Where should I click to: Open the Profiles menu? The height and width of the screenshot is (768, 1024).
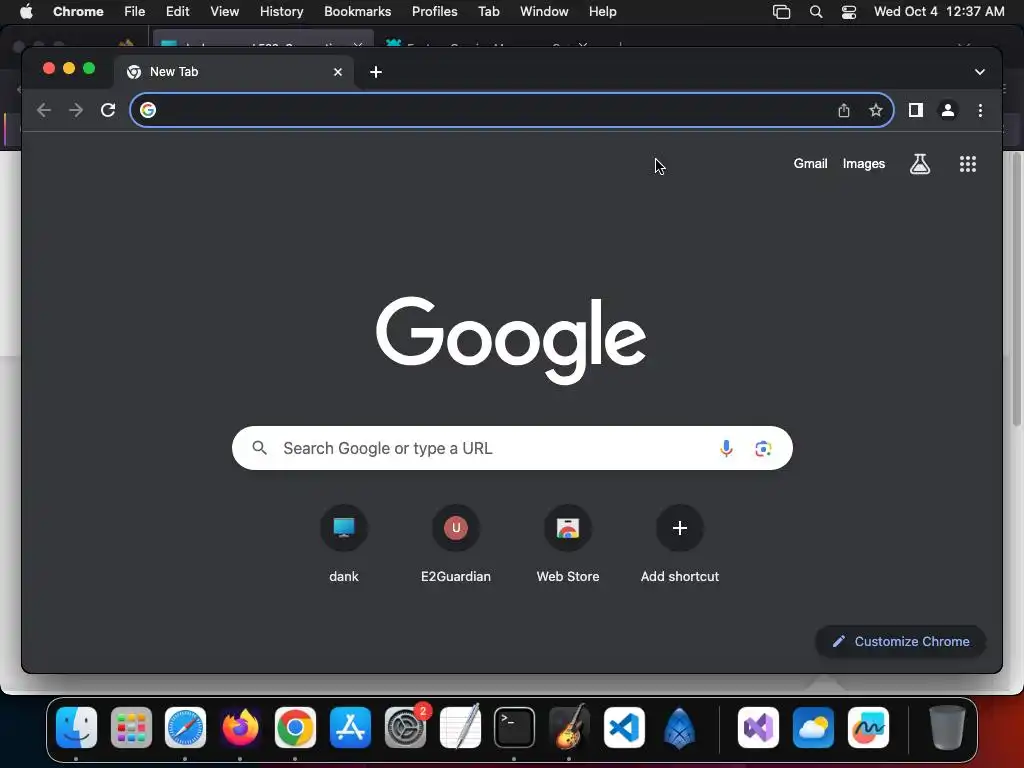point(434,12)
